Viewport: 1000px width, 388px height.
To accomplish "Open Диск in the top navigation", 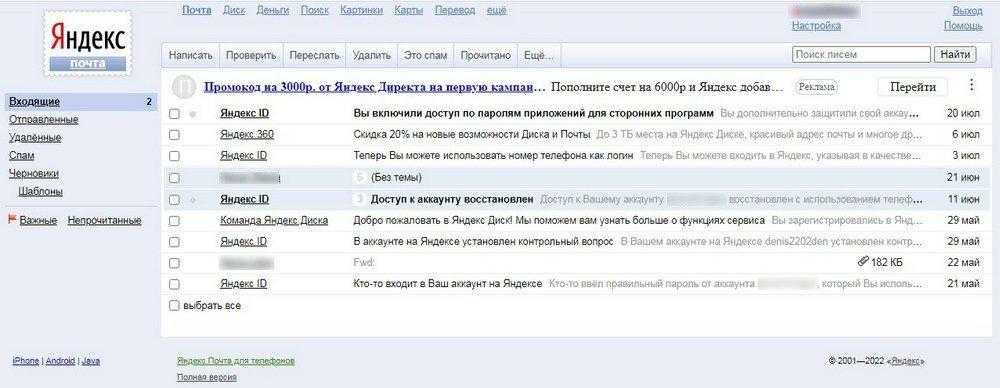I will point(234,10).
